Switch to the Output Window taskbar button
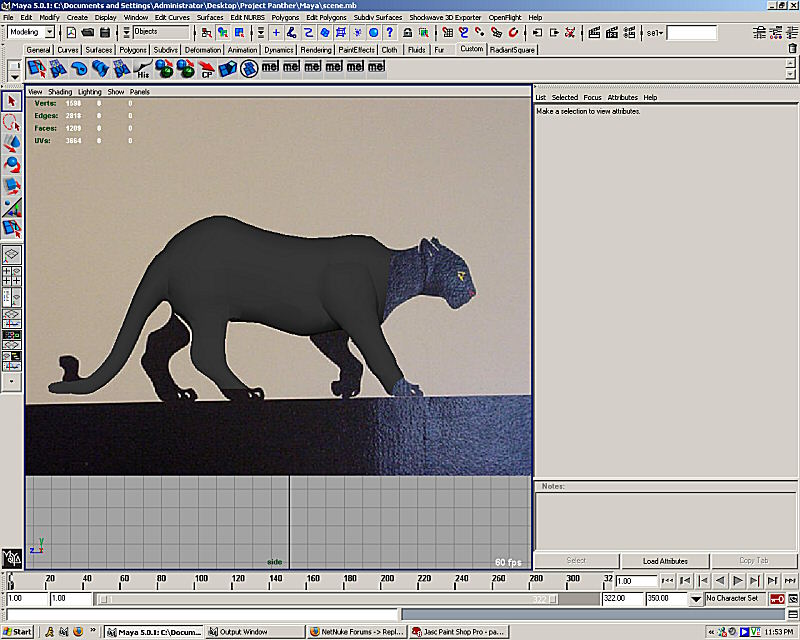Screen dimensions: 800x640 [x=255, y=632]
